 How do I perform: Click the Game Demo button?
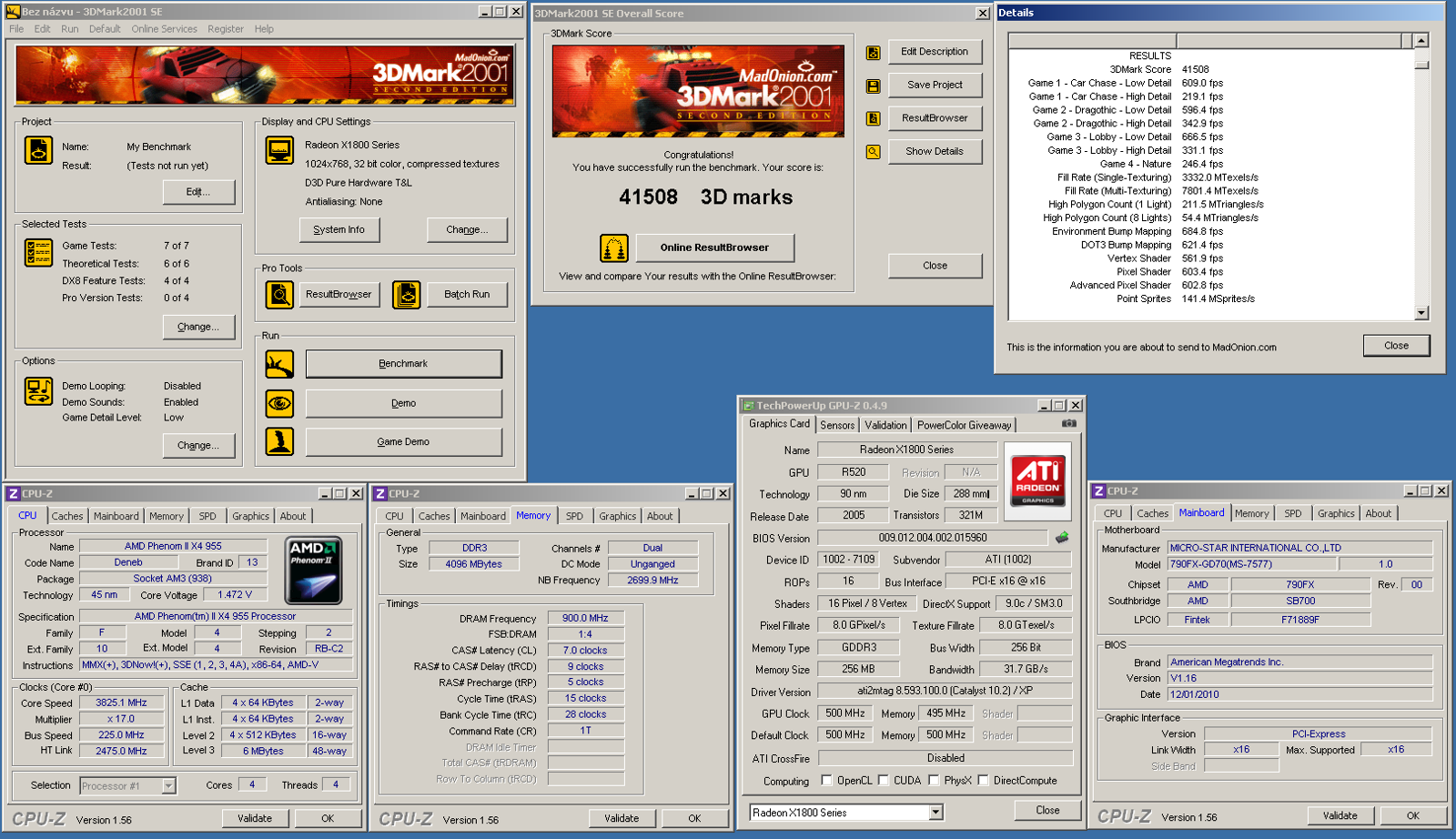coord(403,441)
